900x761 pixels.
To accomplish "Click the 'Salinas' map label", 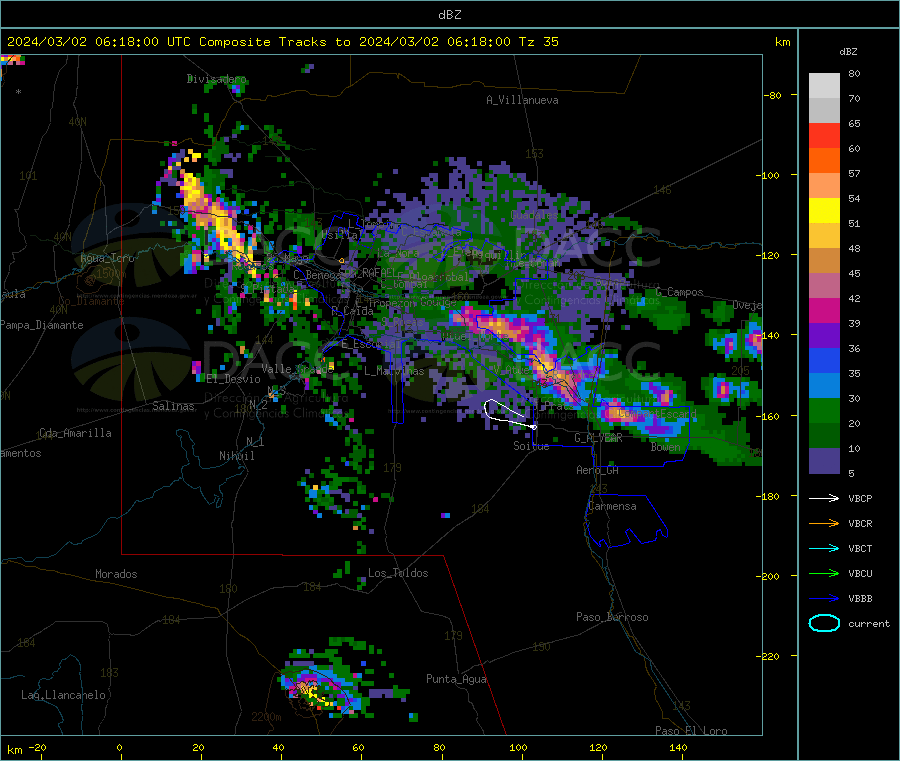I will (x=173, y=406).
